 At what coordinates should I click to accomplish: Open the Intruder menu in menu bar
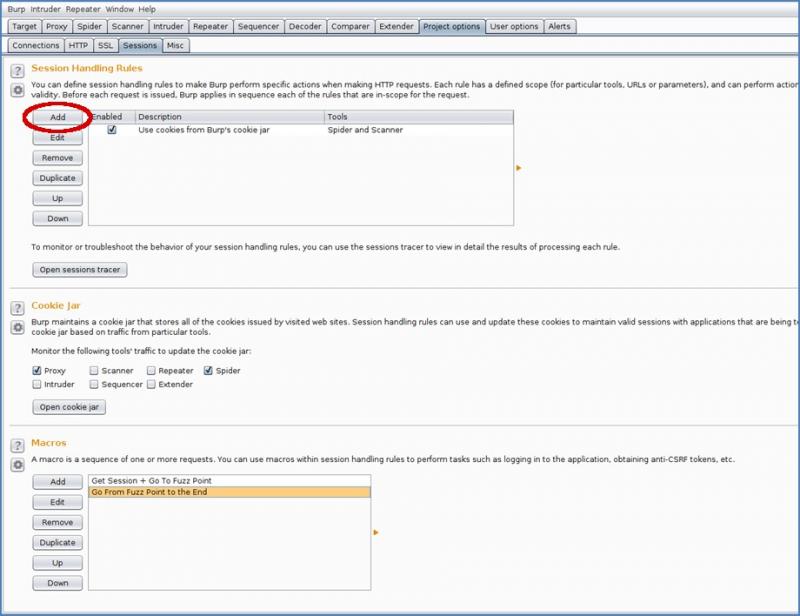point(45,9)
